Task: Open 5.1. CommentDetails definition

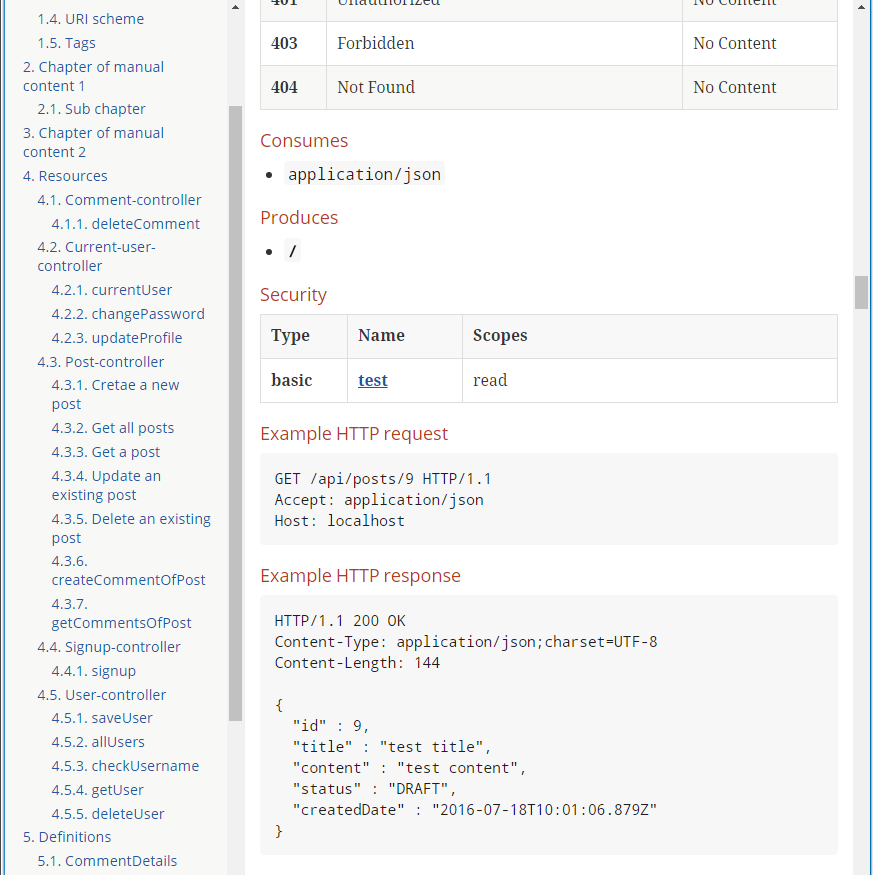Action: coord(107,861)
